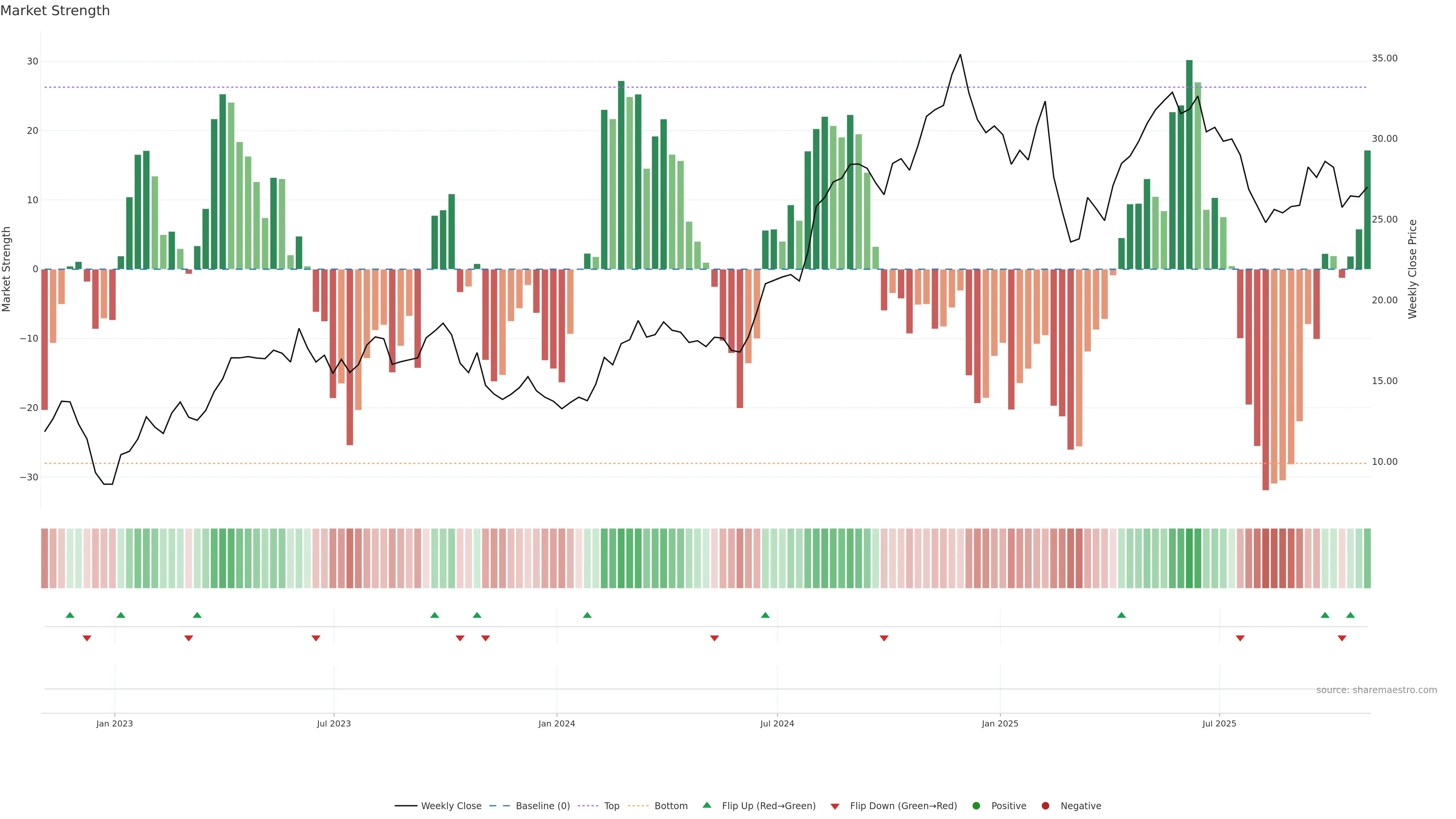The width and height of the screenshot is (1456, 819).
Task: Click the Market Strength chart title
Action: (x=55, y=11)
